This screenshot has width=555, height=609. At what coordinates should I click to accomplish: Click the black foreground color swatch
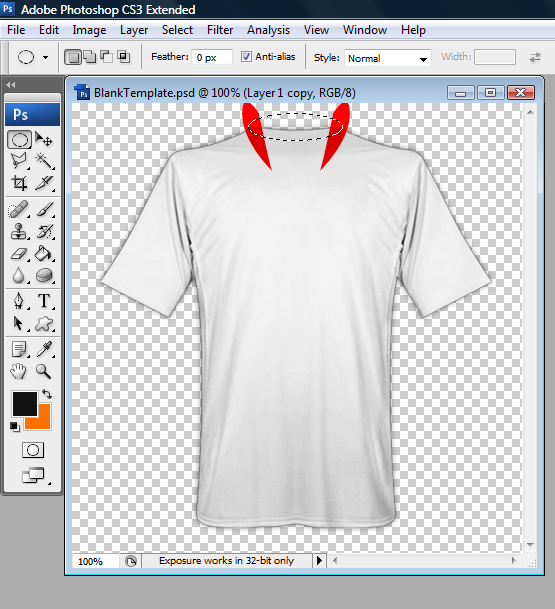coord(25,404)
